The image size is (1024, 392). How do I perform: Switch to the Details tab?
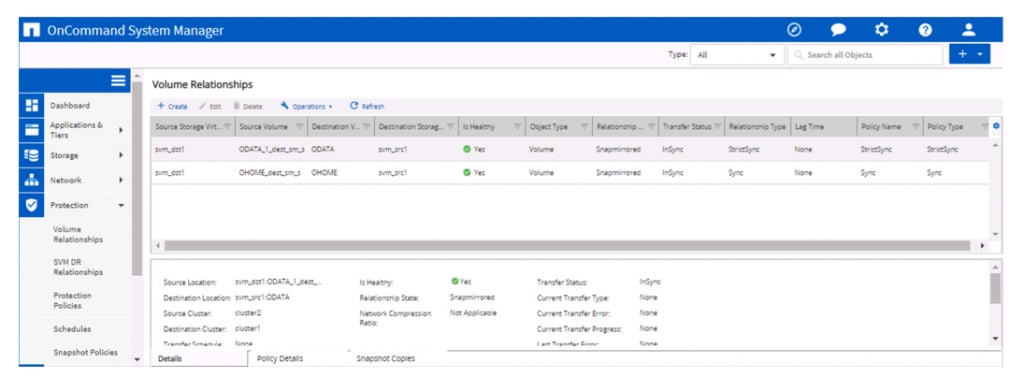[199, 359]
